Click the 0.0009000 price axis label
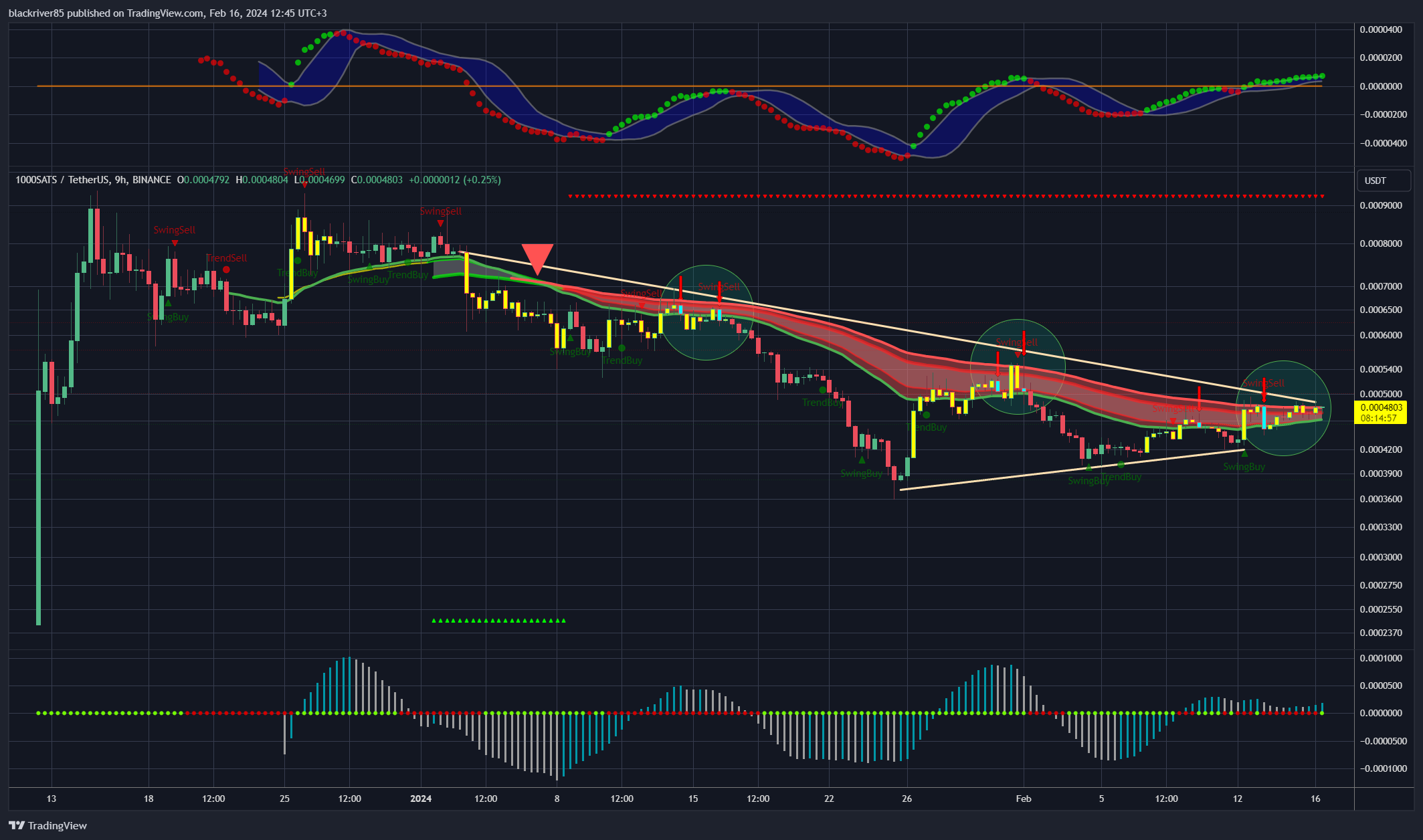 [1381, 205]
